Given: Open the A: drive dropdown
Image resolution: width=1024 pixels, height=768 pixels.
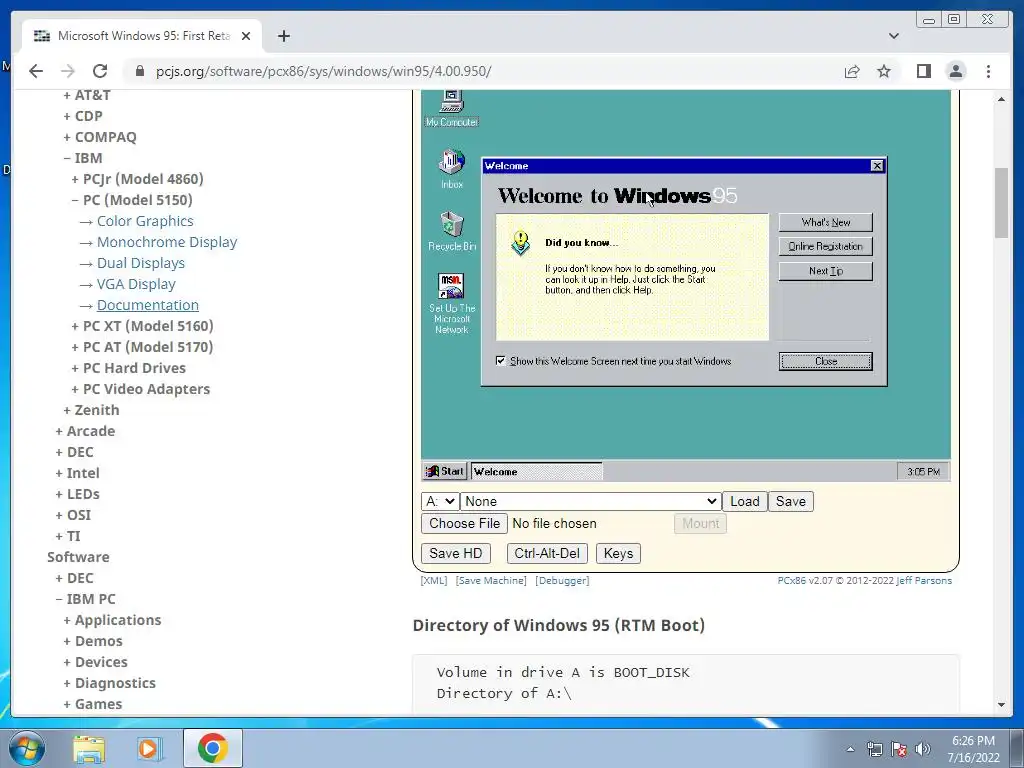Looking at the screenshot, I should 440,501.
